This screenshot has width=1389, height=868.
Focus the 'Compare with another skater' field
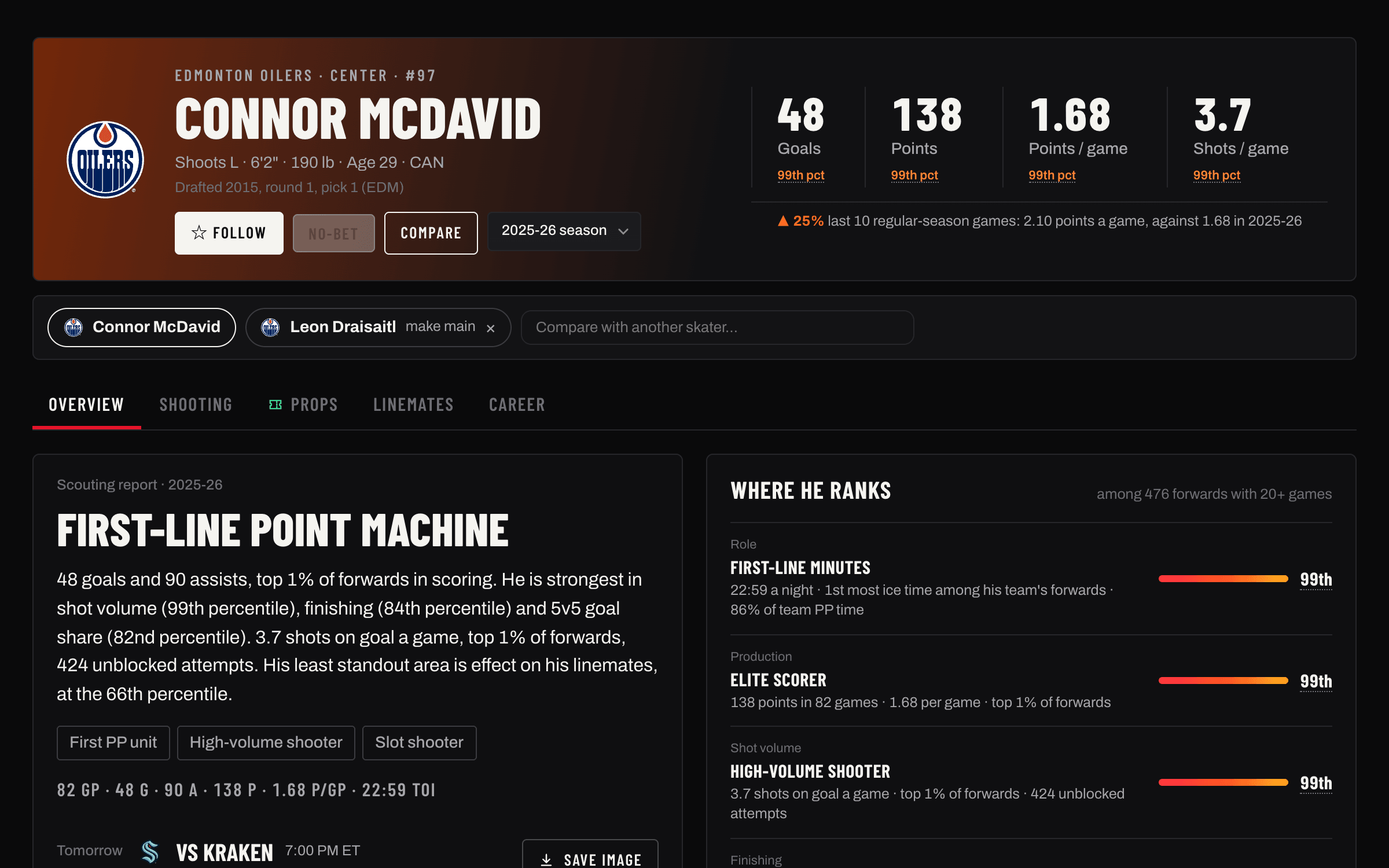(x=718, y=328)
